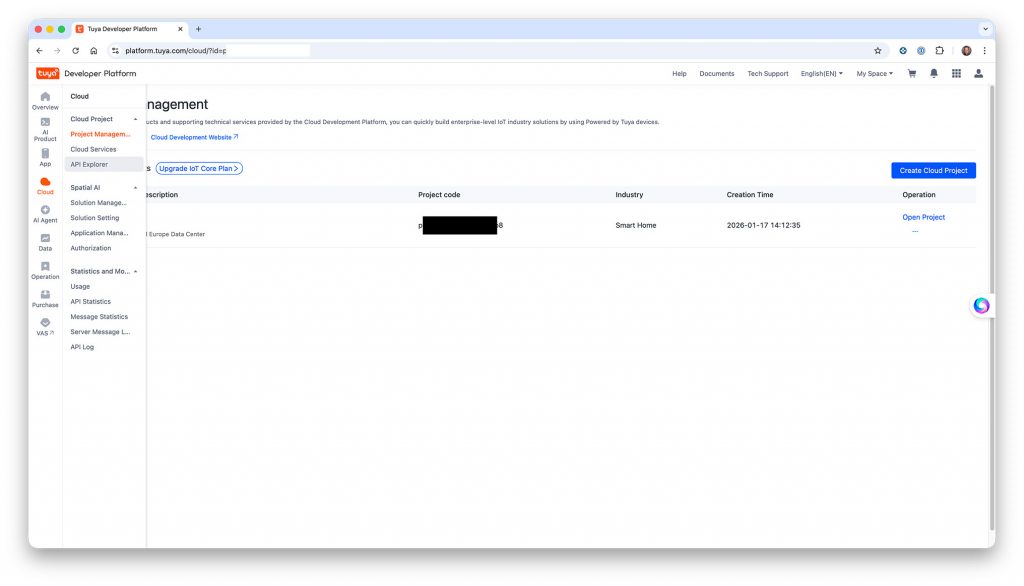Image resolution: width=1024 pixels, height=586 pixels.
Task: Collapse the Spatial AI menu group
Action: pos(135,187)
